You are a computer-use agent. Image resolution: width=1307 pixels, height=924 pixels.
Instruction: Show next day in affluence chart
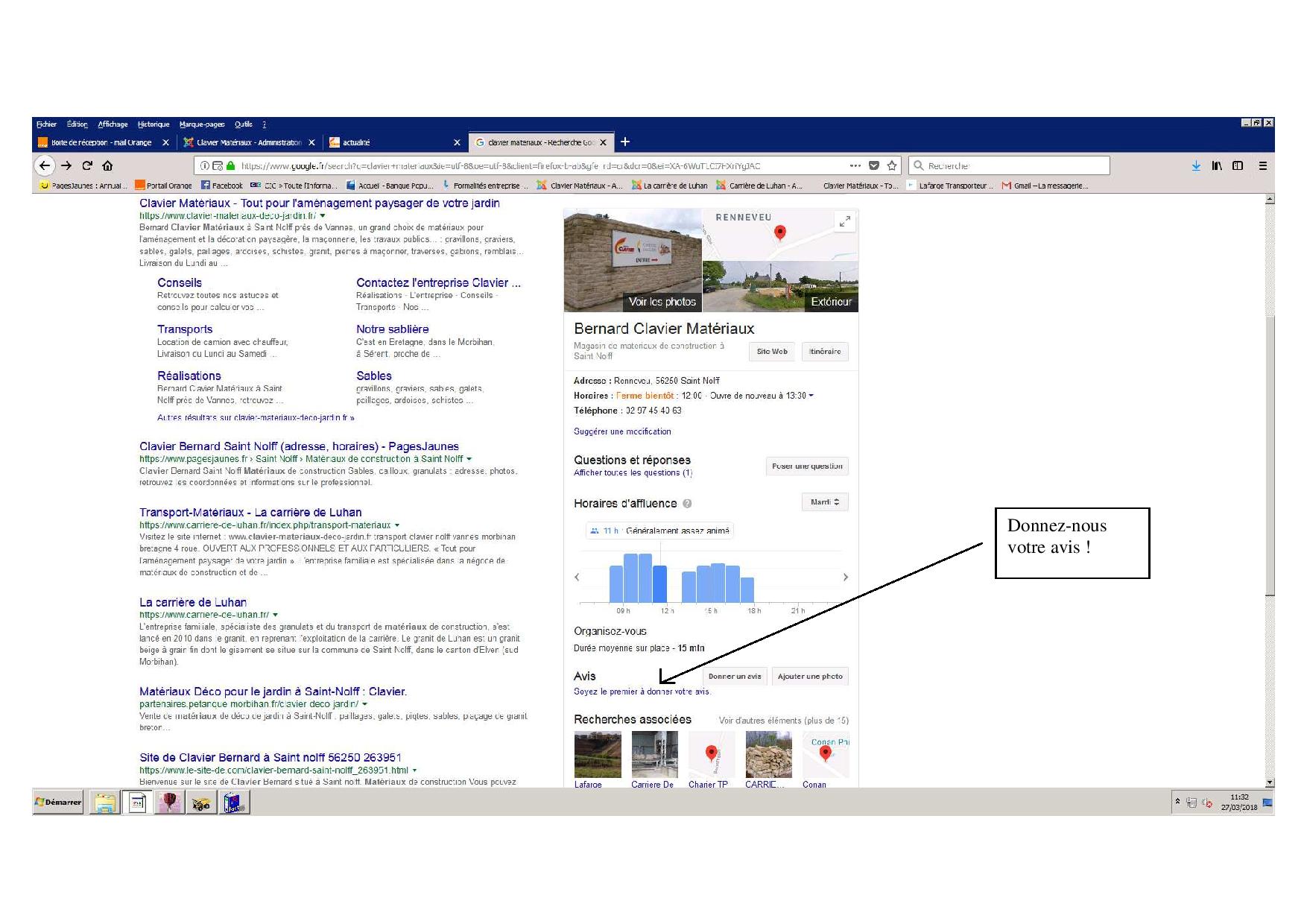point(845,577)
